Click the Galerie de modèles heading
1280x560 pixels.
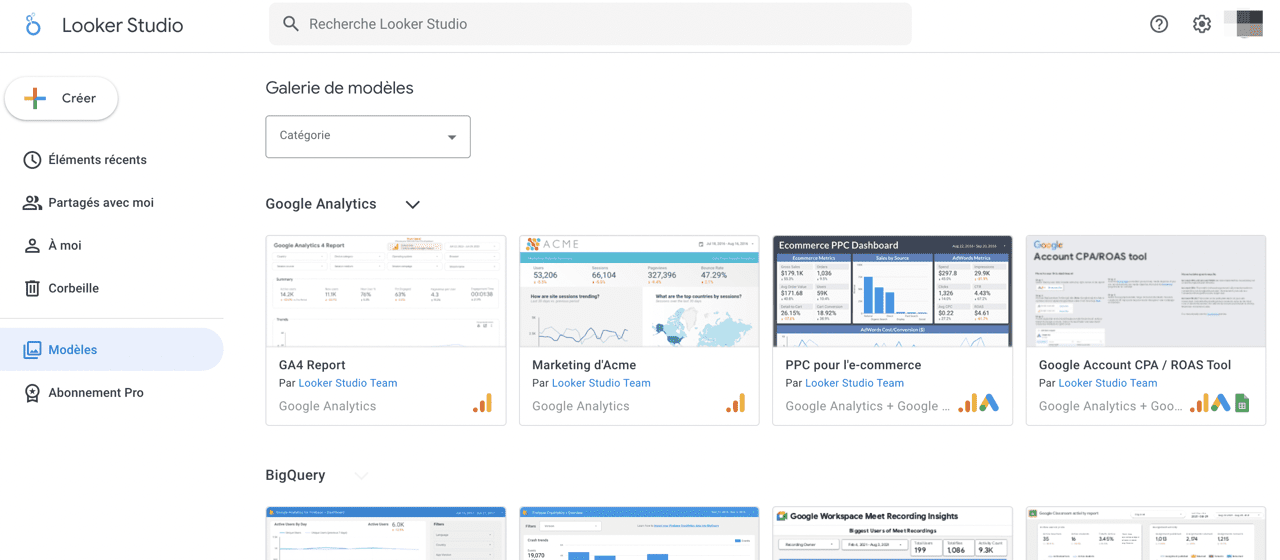click(339, 88)
